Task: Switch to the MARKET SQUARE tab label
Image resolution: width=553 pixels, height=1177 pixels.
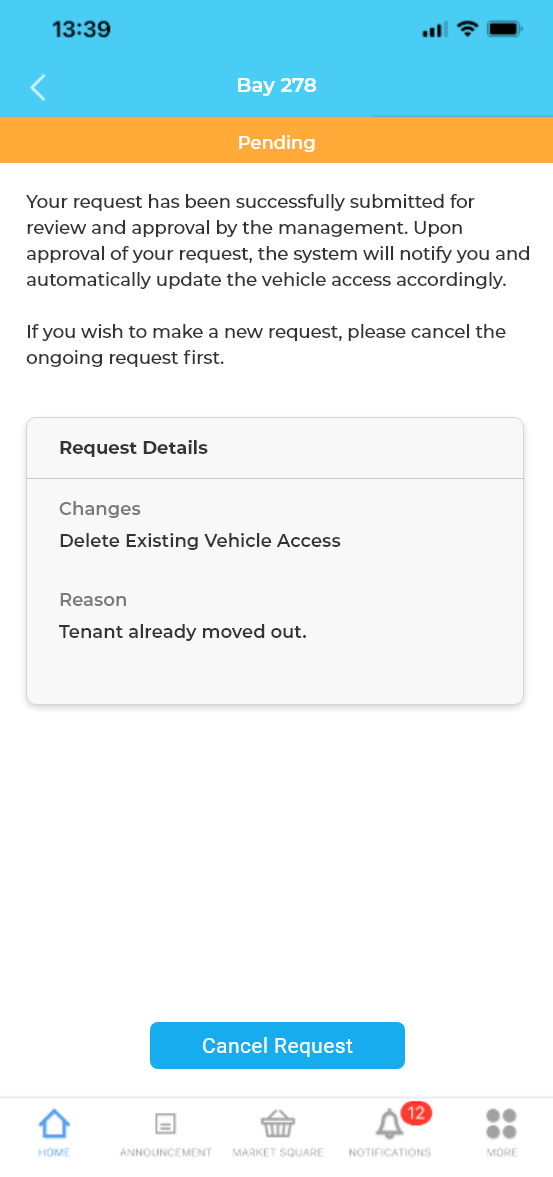Action: pos(278,1152)
